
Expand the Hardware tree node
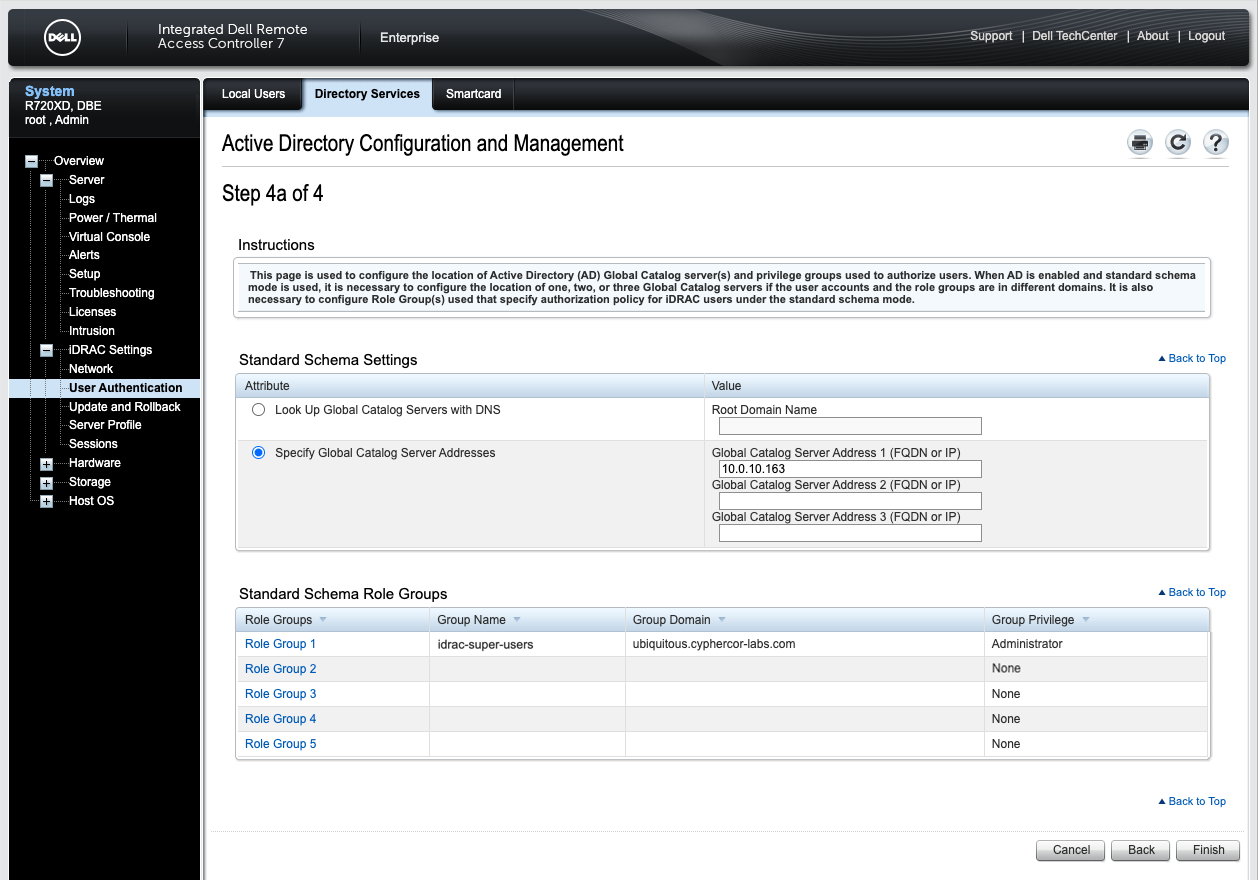click(x=46, y=464)
